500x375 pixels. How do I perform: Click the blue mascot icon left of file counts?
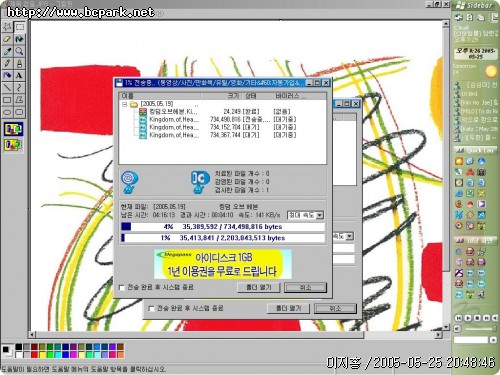pos(200,182)
